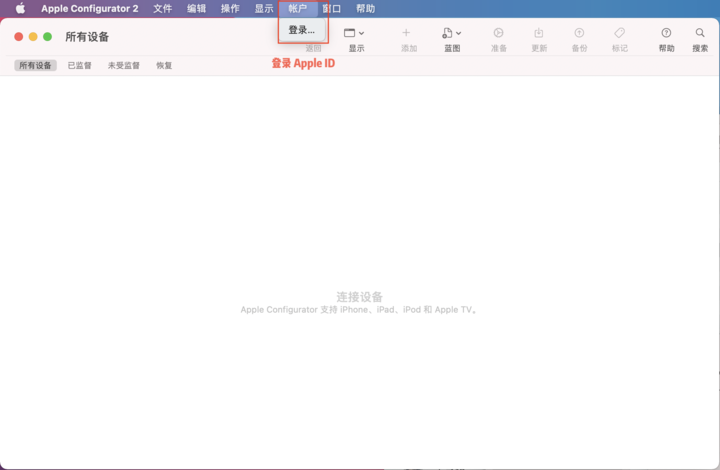Image resolution: width=720 pixels, height=470 pixels.
Task: Minimize window with yellow button
Action: tap(33, 37)
